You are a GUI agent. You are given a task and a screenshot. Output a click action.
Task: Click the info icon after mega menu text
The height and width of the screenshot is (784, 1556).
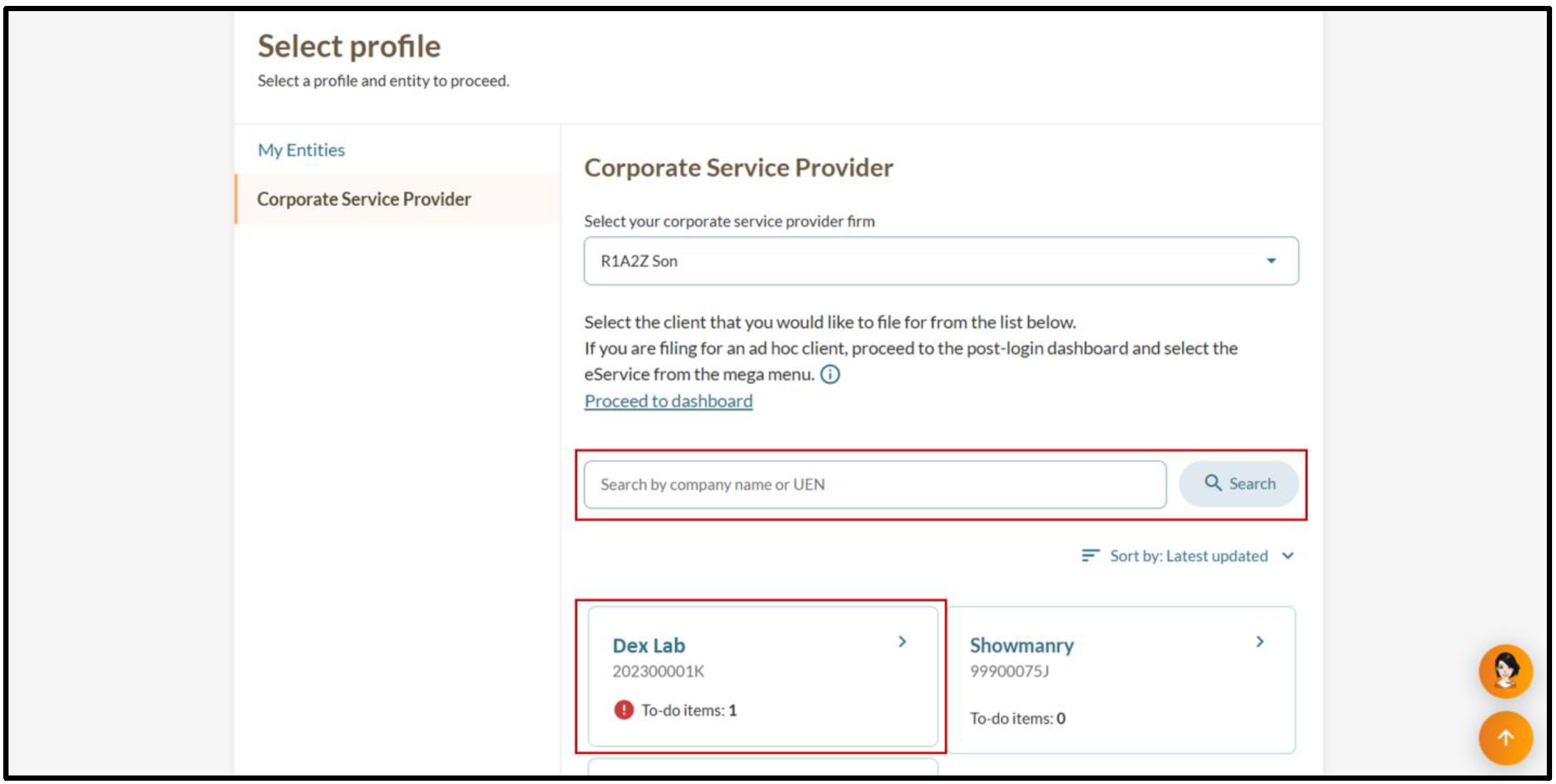pos(830,375)
